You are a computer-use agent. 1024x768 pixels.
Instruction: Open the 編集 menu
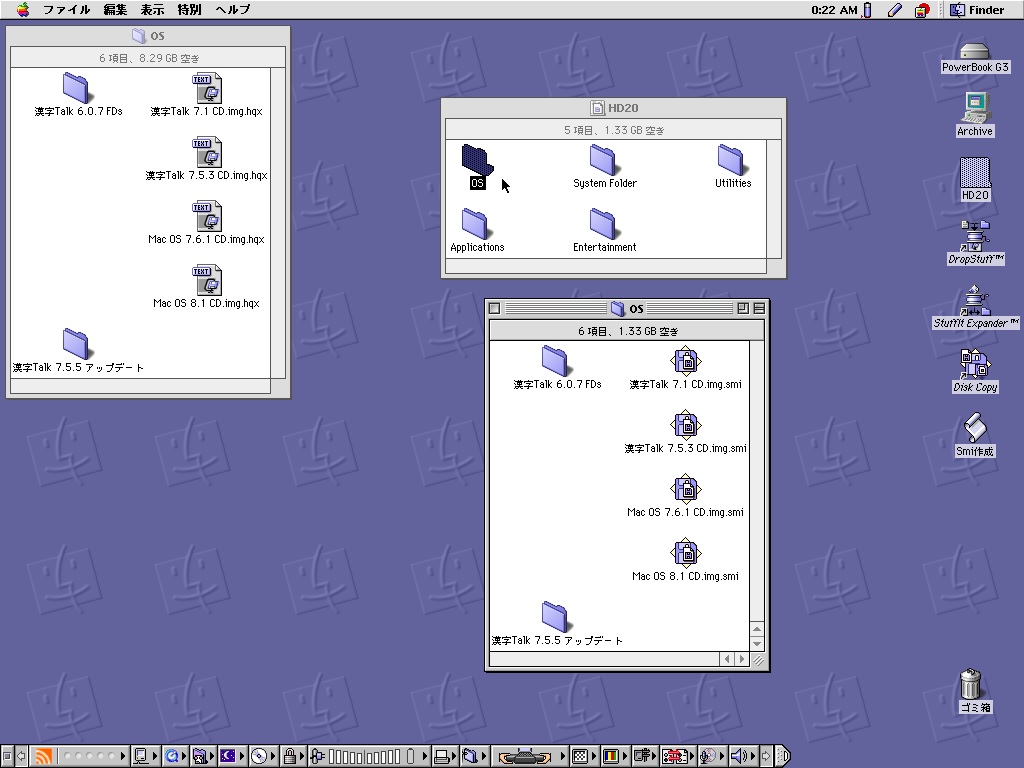tap(115, 9)
